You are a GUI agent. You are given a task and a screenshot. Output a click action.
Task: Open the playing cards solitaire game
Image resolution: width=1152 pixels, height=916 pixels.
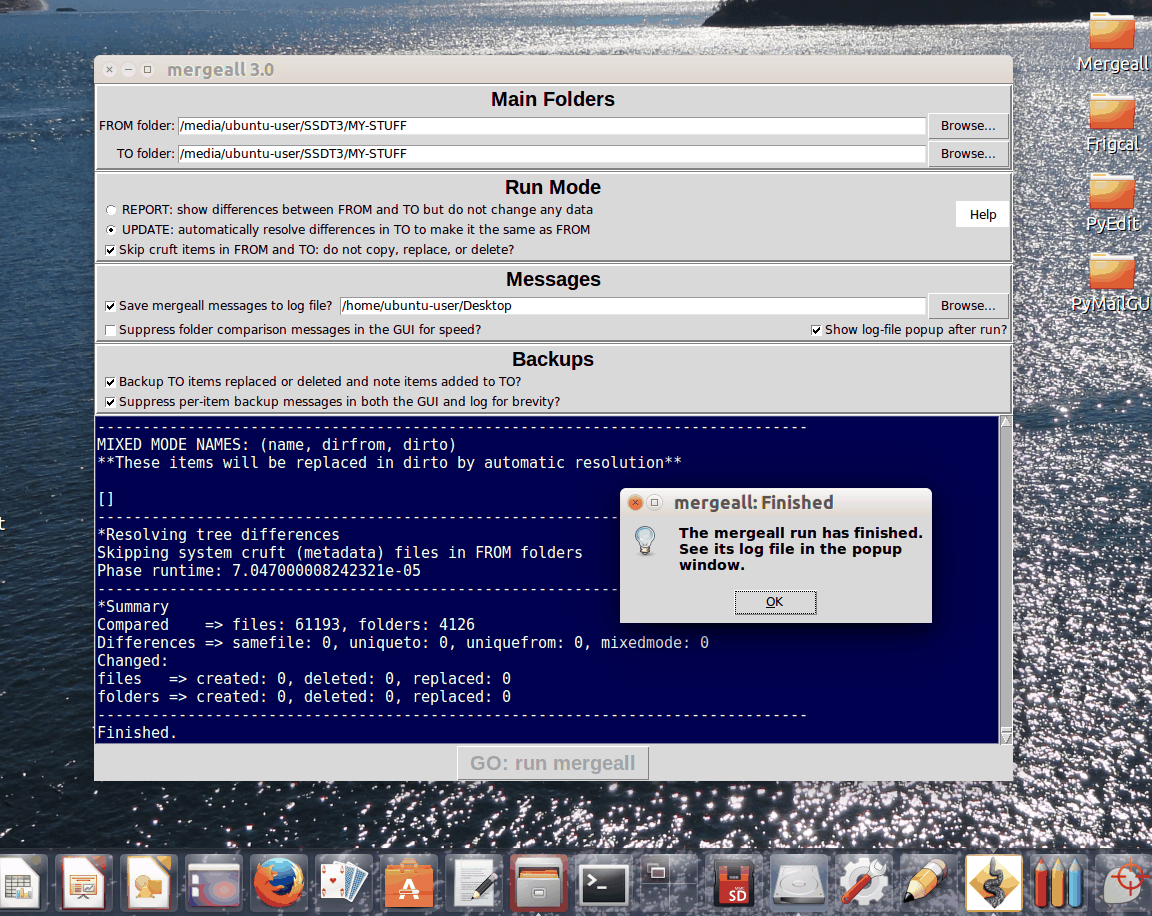coord(343,882)
